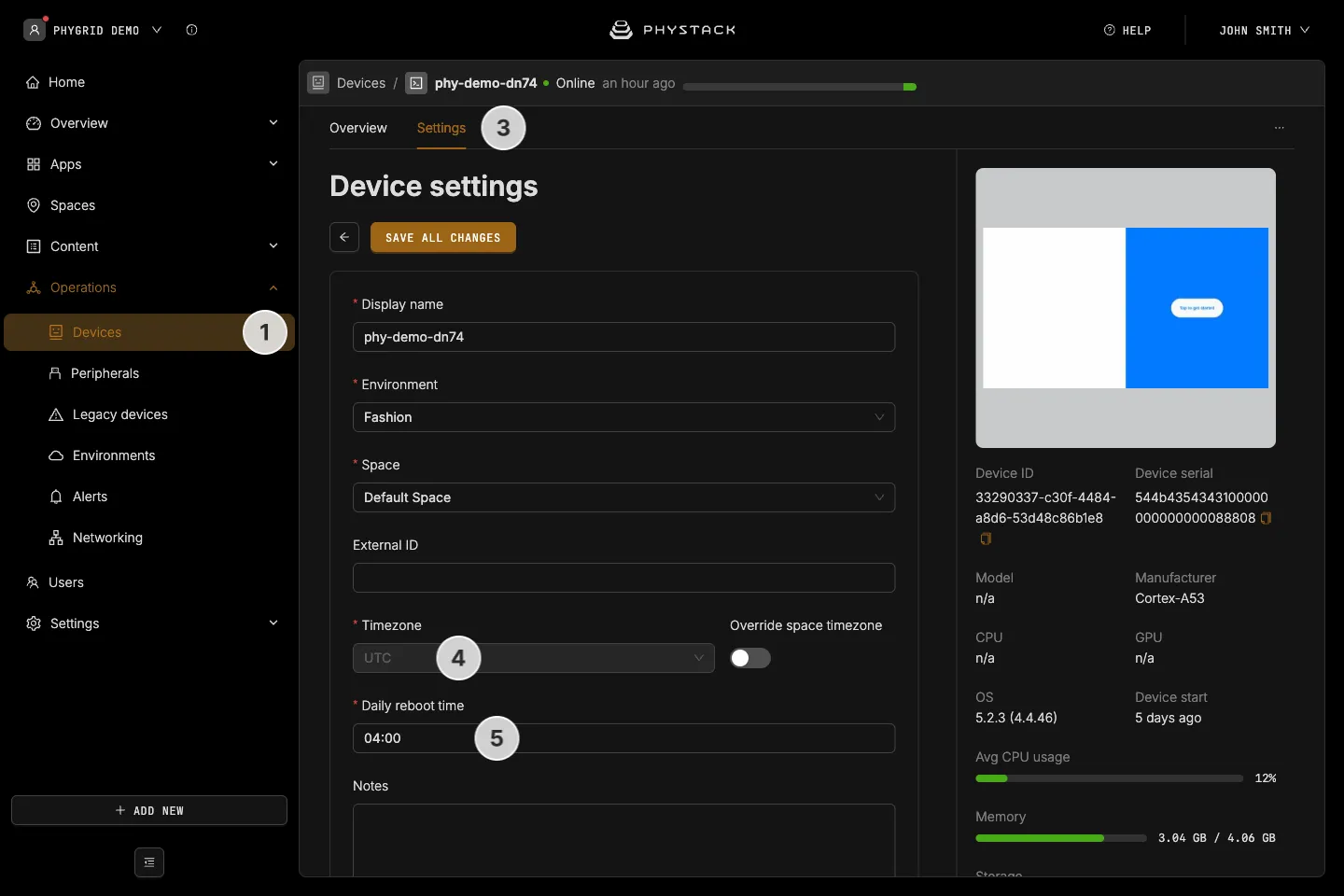This screenshot has height=896, width=1344.
Task: Collapse the sidebar with the bottom icon
Action: point(149,862)
